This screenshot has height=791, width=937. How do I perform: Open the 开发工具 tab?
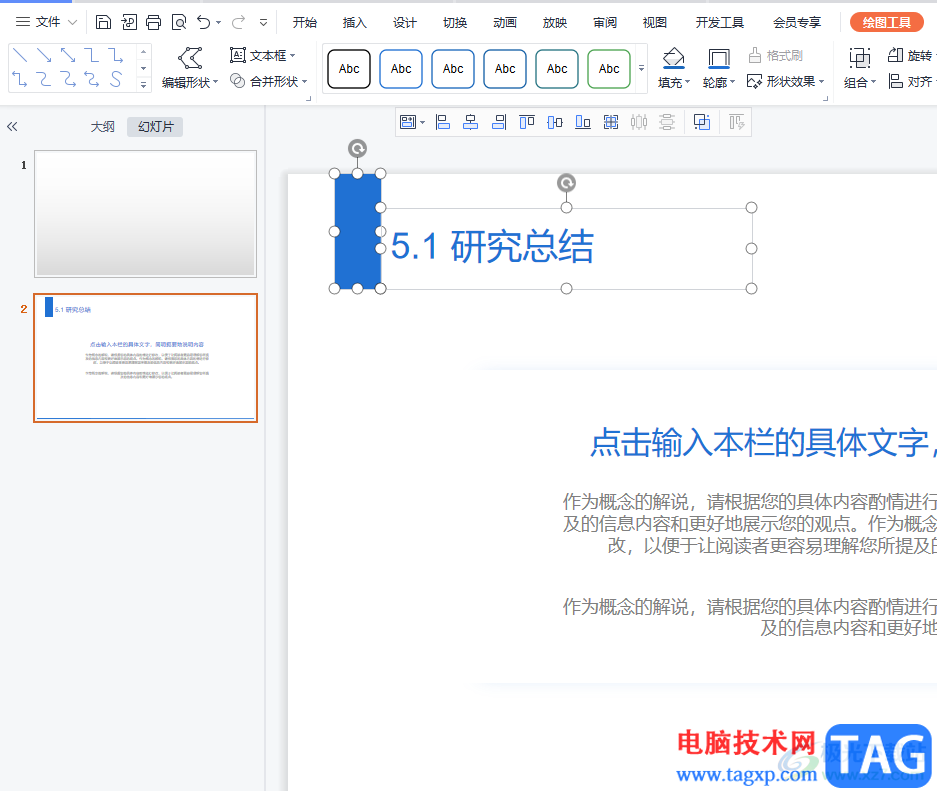coord(719,23)
